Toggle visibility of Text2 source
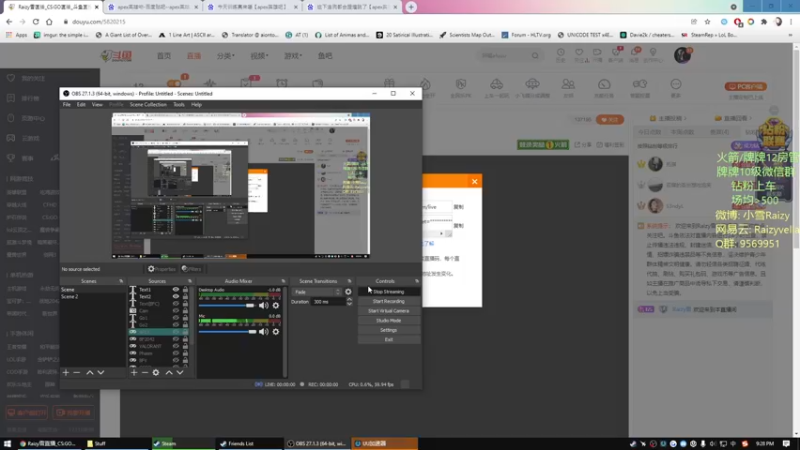The width and height of the screenshot is (800, 450). click(176, 296)
